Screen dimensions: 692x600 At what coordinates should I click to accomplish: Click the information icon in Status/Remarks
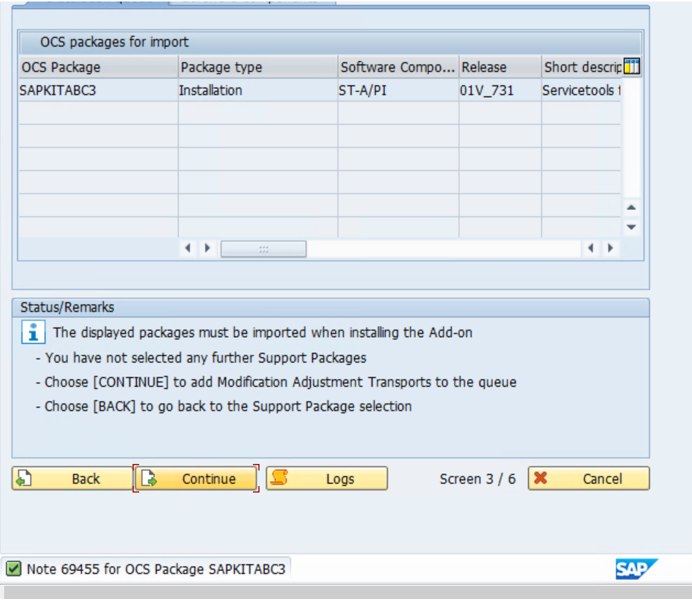click(33, 332)
